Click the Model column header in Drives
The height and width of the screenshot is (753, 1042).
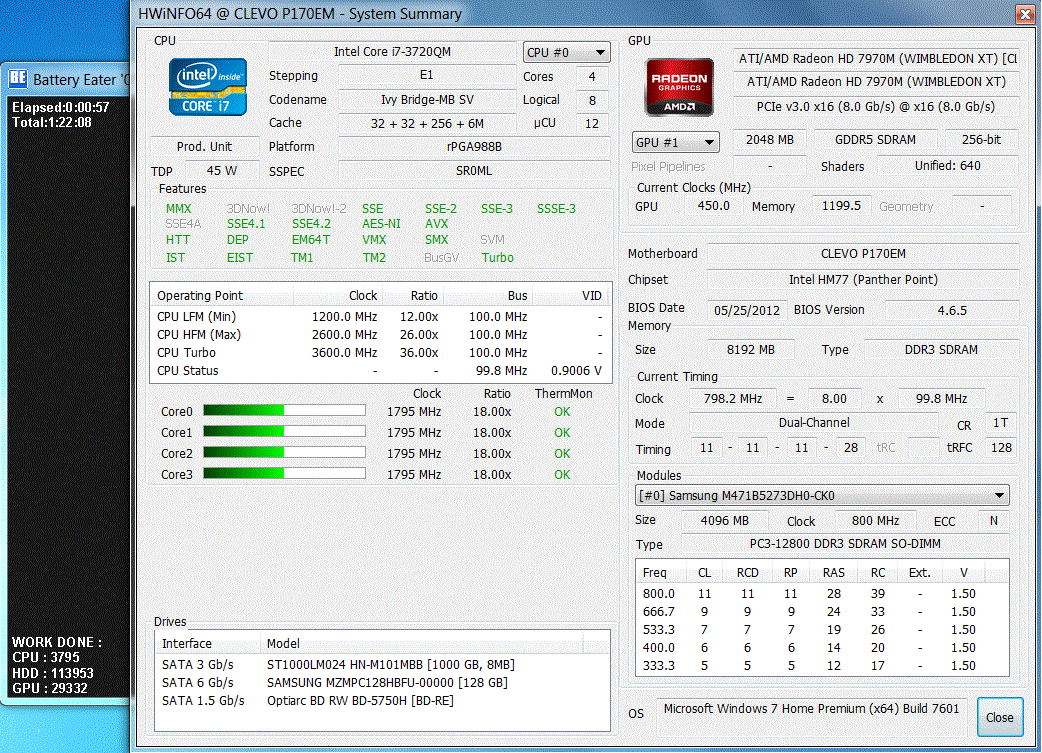point(421,643)
